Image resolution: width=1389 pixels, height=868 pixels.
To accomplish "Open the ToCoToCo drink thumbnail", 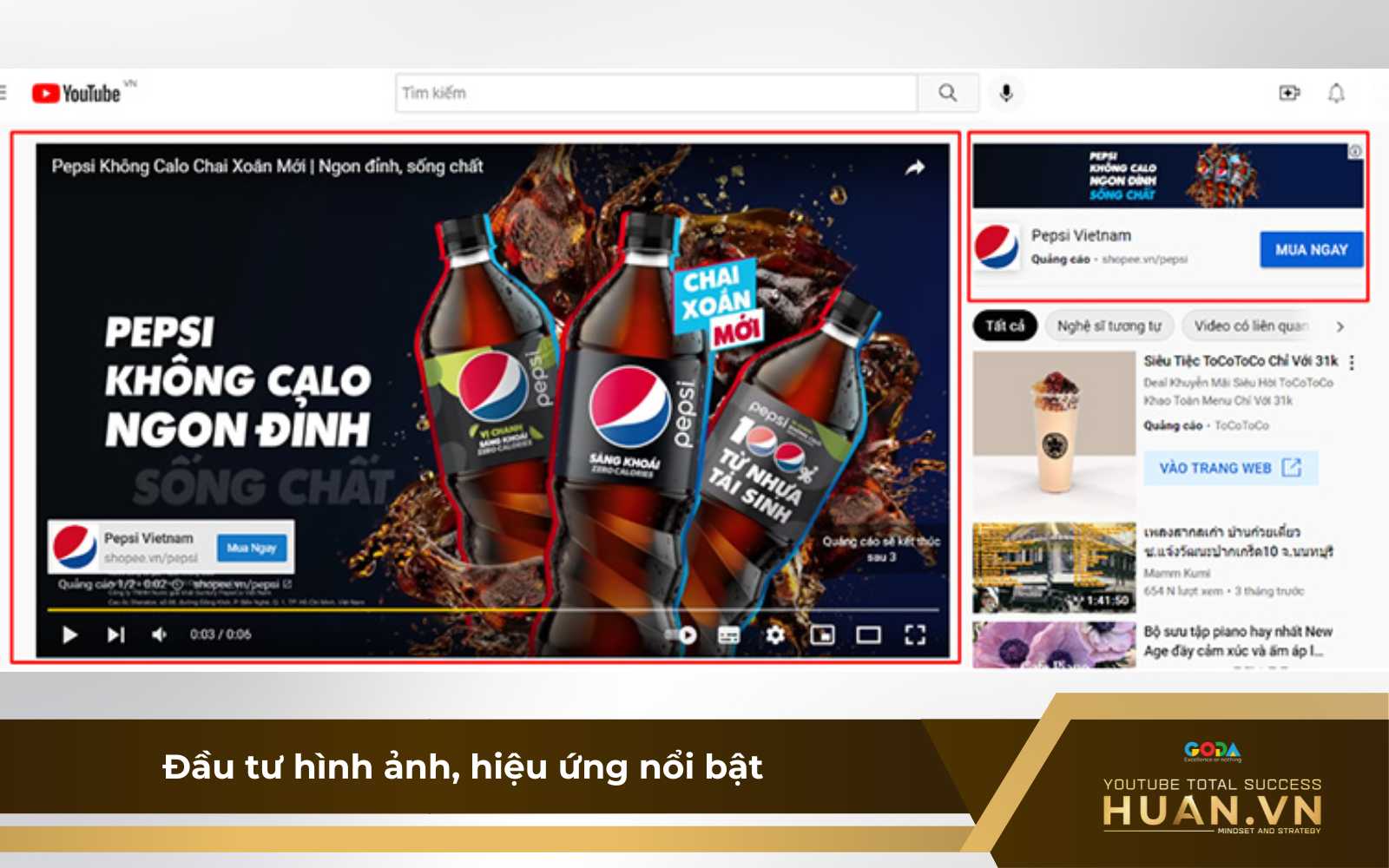I will [1054, 431].
